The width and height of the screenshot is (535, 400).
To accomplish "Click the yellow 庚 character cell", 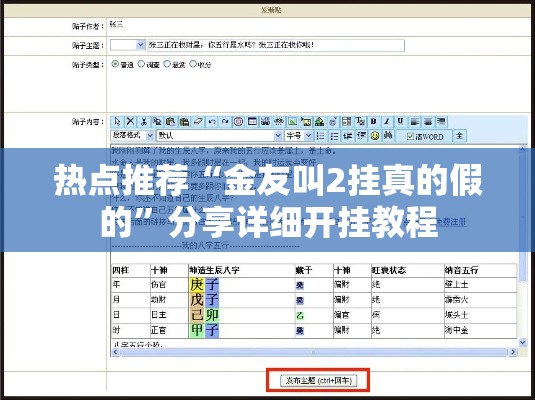I will (197, 284).
